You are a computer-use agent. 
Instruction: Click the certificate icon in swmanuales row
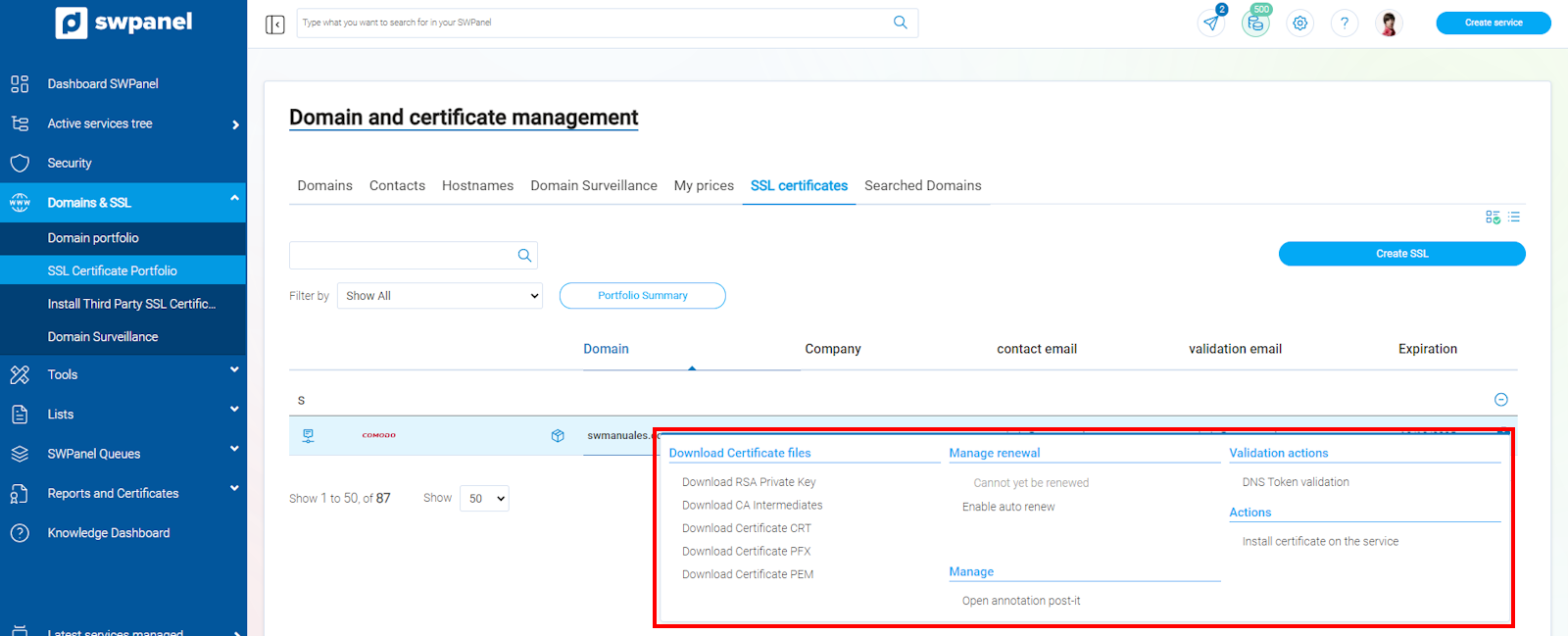(x=308, y=436)
